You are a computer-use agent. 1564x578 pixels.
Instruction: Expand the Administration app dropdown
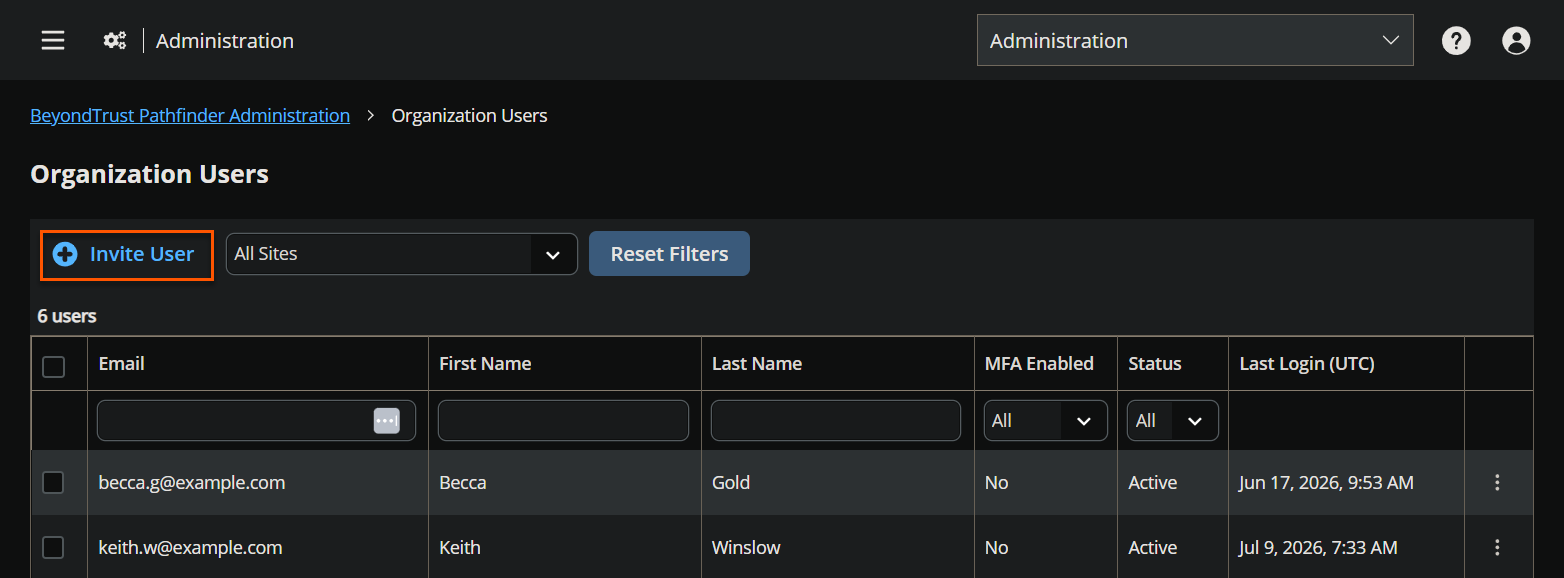pos(1195,40)
